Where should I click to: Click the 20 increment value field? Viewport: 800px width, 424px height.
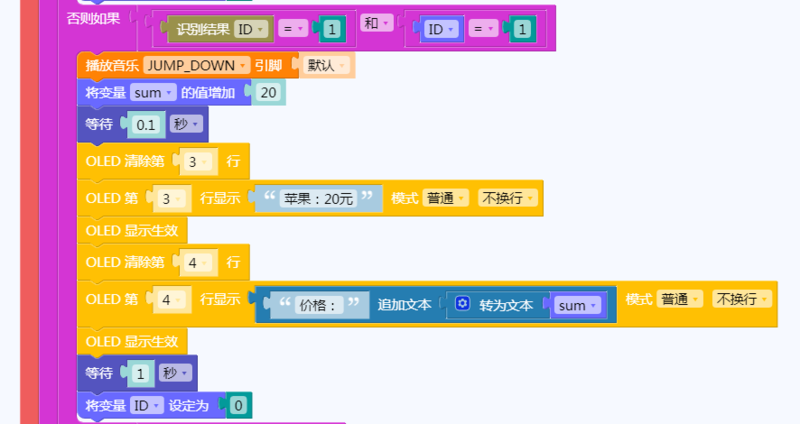click(268, 93)
